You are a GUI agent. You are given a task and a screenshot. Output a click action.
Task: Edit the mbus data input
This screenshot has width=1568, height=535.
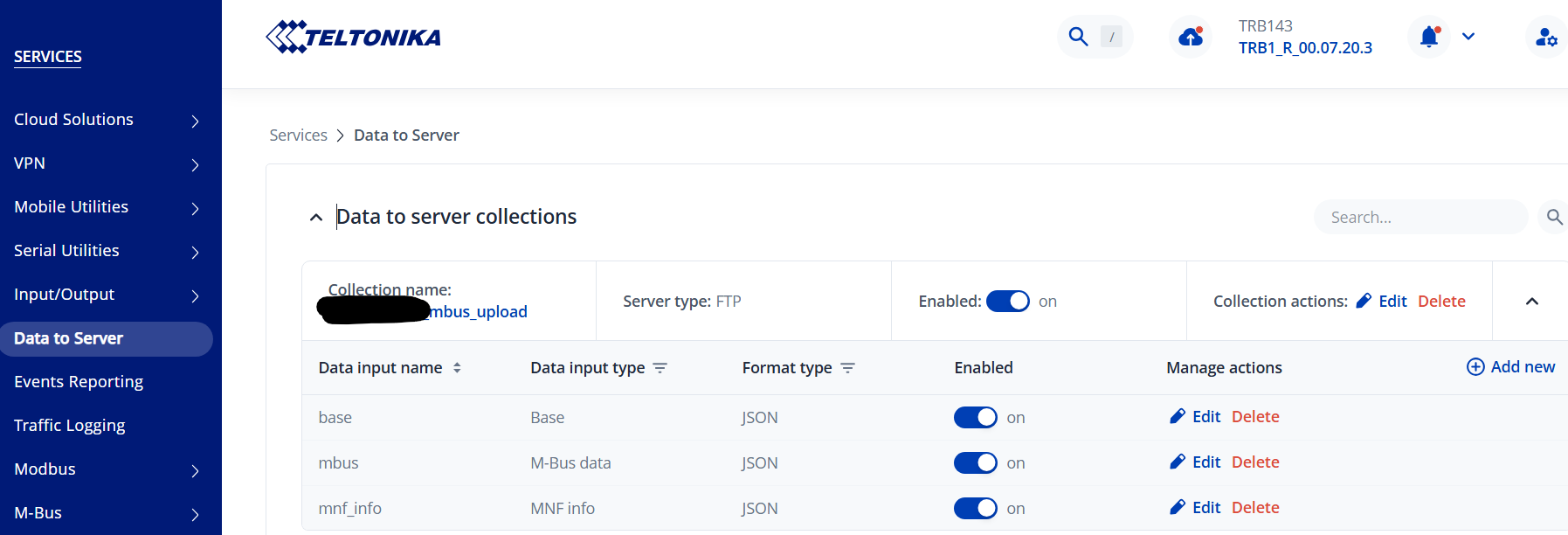[1196, 462]
